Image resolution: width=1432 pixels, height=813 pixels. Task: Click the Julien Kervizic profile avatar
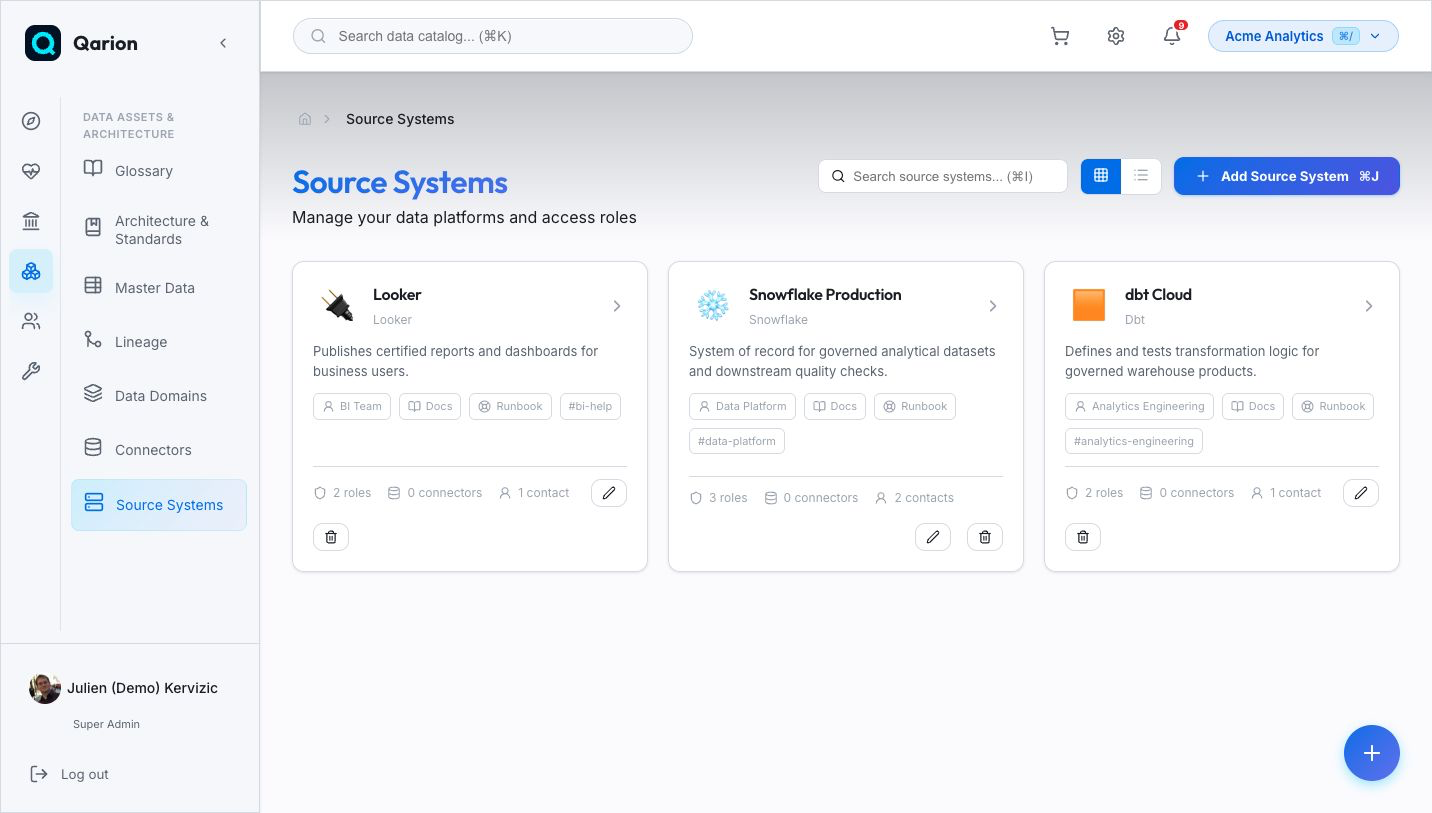pos(45,688)
